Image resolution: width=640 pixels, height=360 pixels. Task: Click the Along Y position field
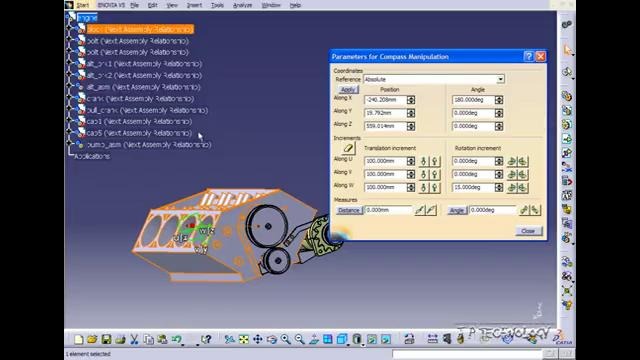pos(385,113)
